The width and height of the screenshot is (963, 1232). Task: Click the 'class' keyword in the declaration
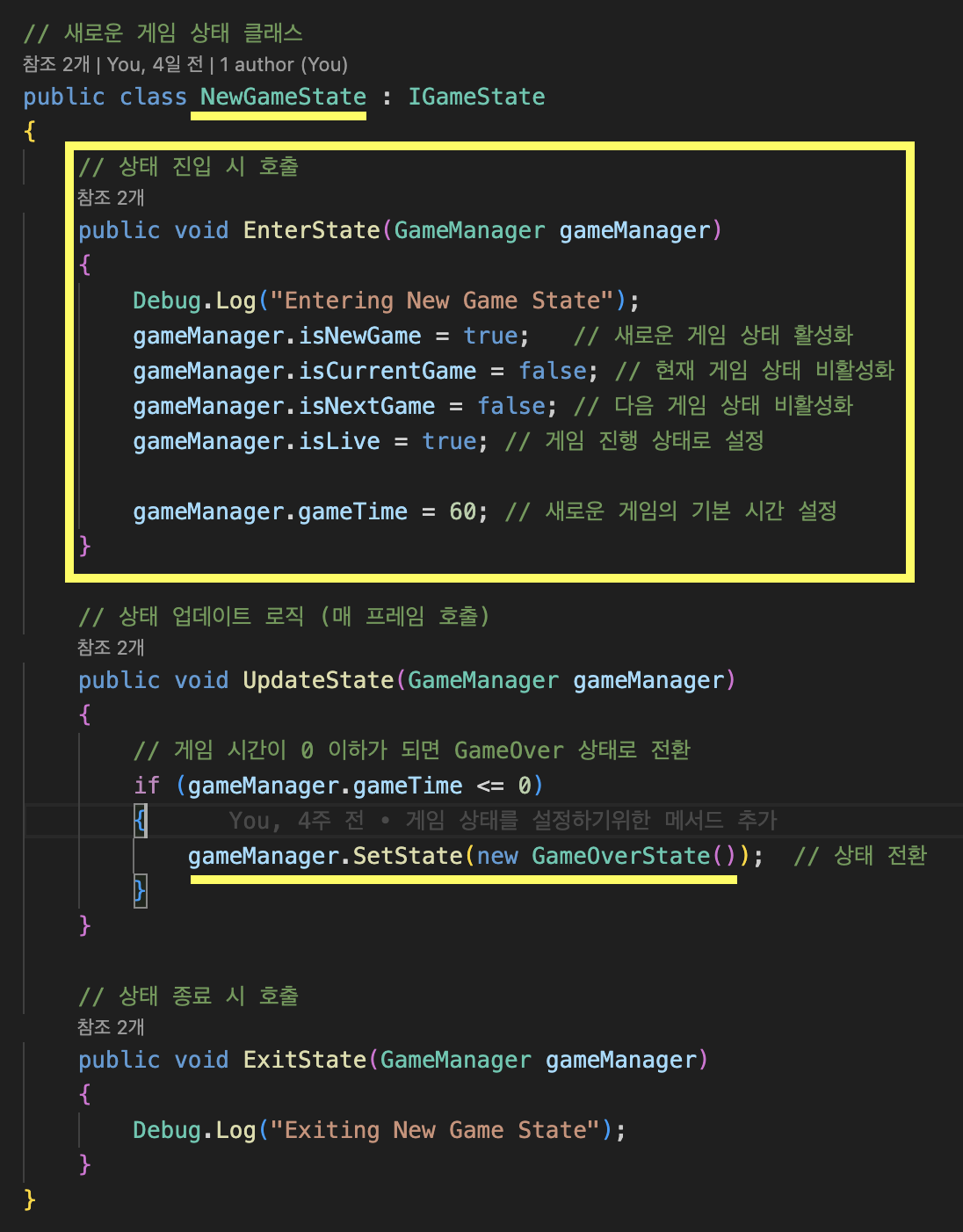153,97
